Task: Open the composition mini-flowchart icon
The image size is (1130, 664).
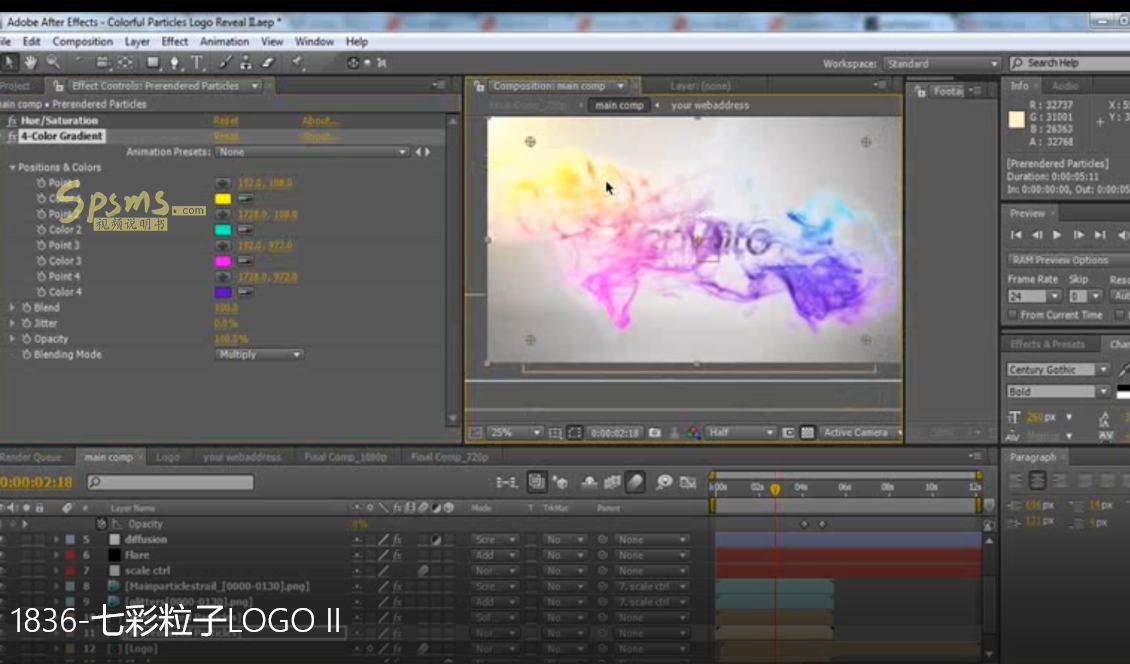Action: point(507,482)
